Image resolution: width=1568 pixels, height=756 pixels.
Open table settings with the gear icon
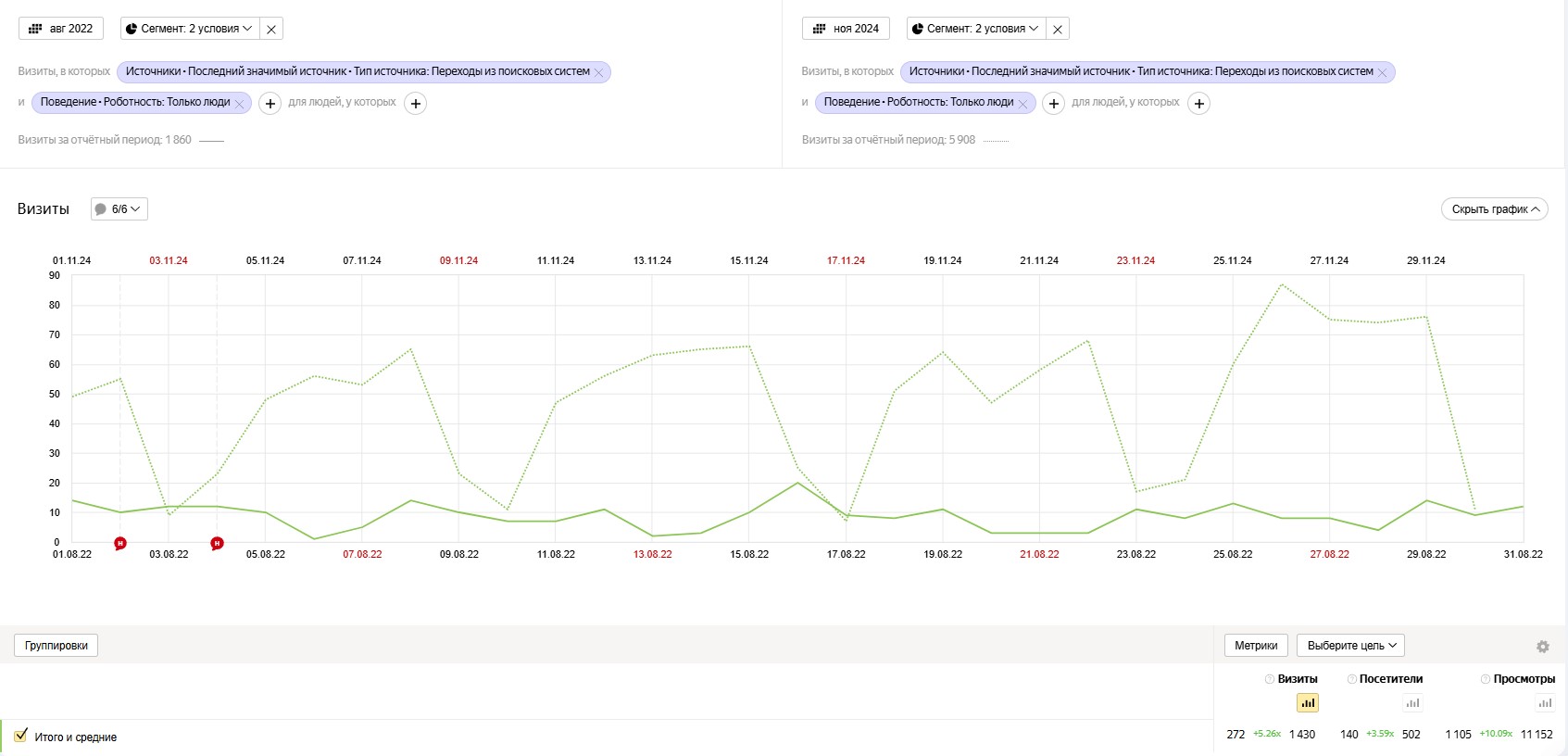pyautogui.click(x=1542, y=647)
